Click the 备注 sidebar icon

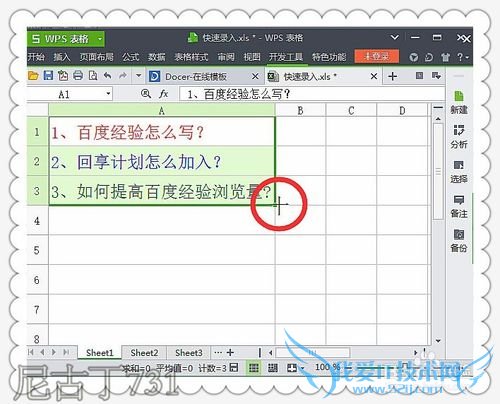[459, 206]
